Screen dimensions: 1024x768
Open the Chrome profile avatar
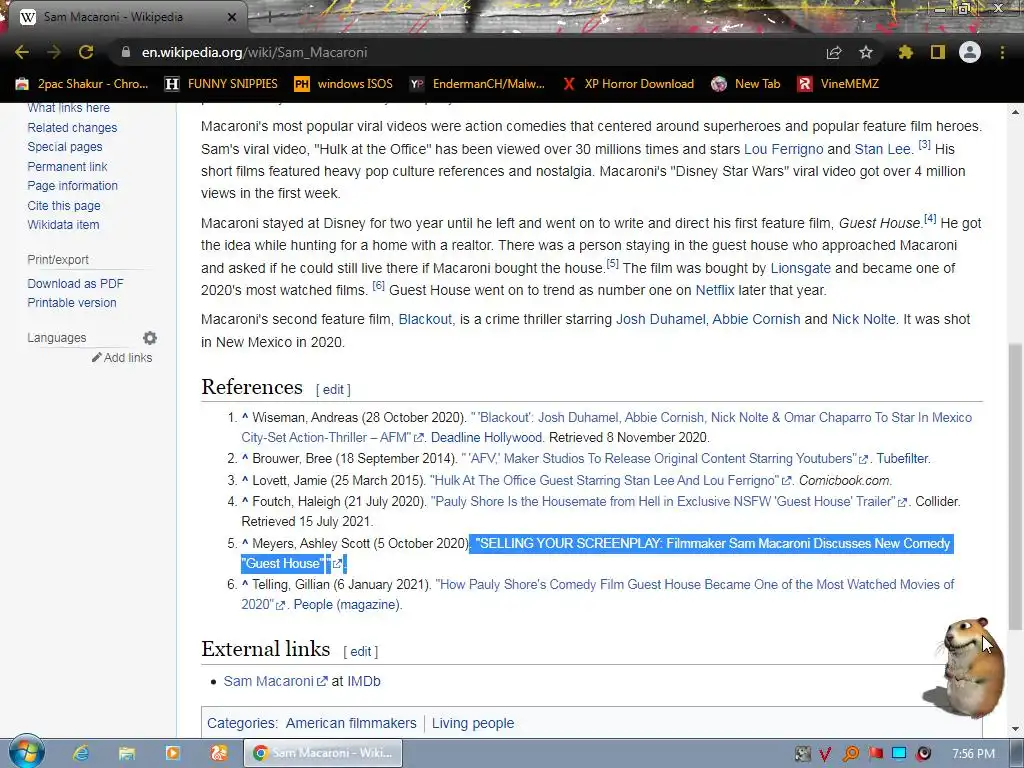(970, 52)
